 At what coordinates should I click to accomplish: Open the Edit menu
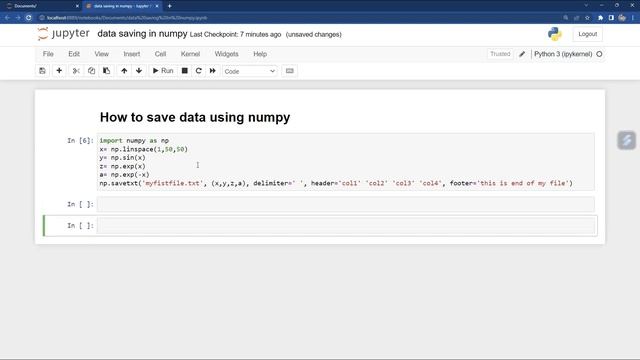tap(74, 54)
